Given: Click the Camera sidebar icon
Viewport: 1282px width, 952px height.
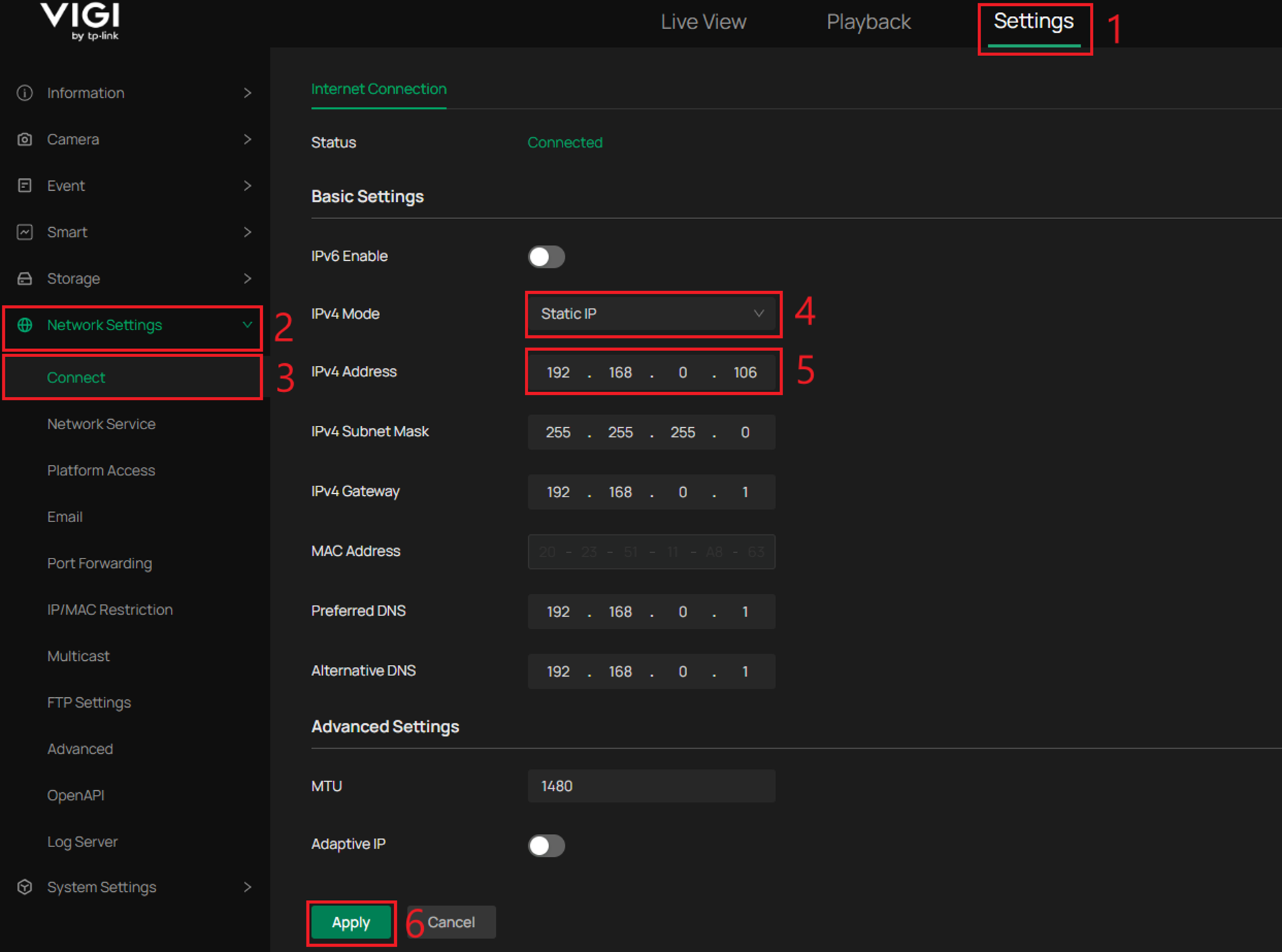Looking at the screenshot, I should (x=24, y=139).
